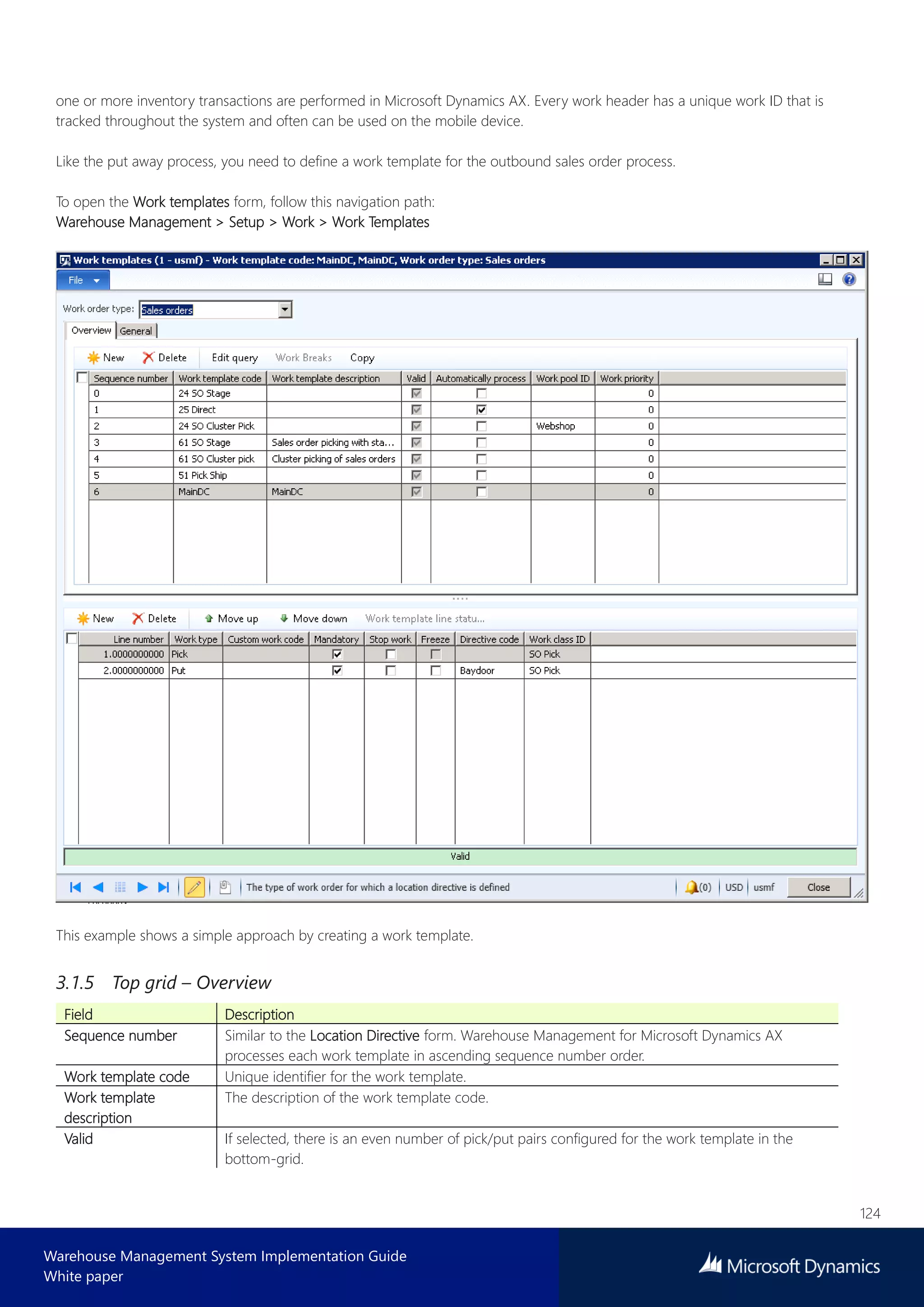Select the 24 SO Stage template code cell
Screen dimensions: 924x1307
[220, 394]
